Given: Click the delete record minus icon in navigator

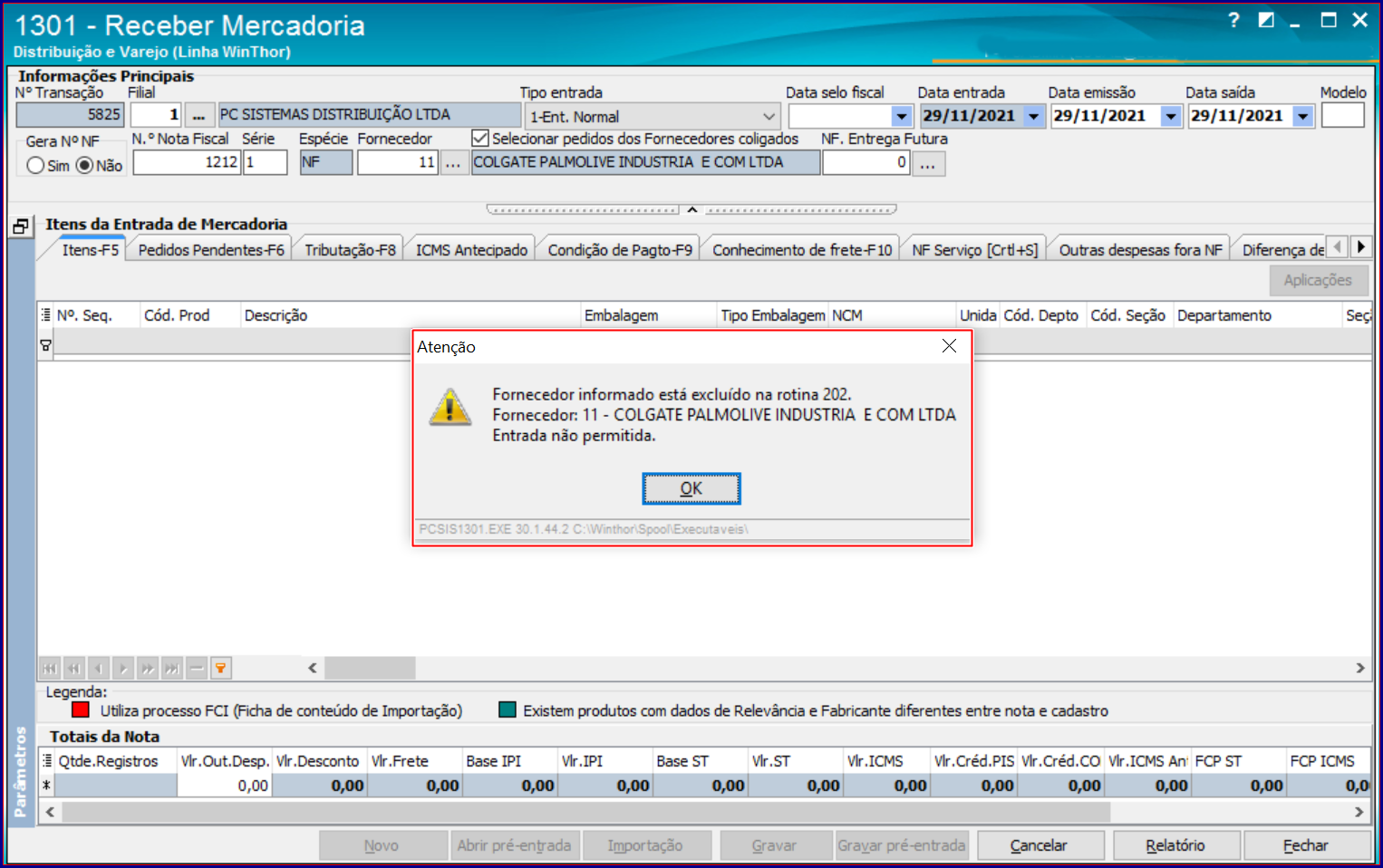Looking at the screenshot, I should click(197, 669).
